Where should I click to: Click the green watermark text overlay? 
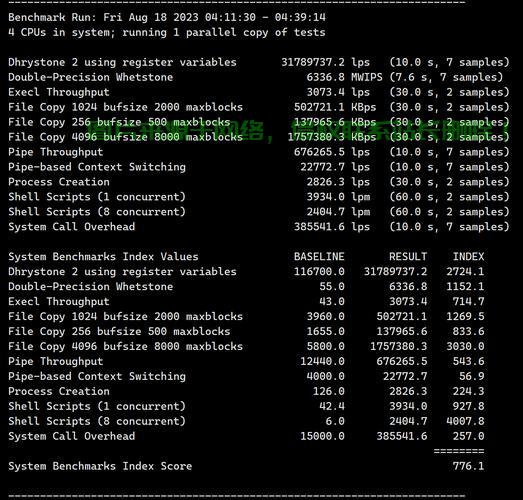pos(297,129)
